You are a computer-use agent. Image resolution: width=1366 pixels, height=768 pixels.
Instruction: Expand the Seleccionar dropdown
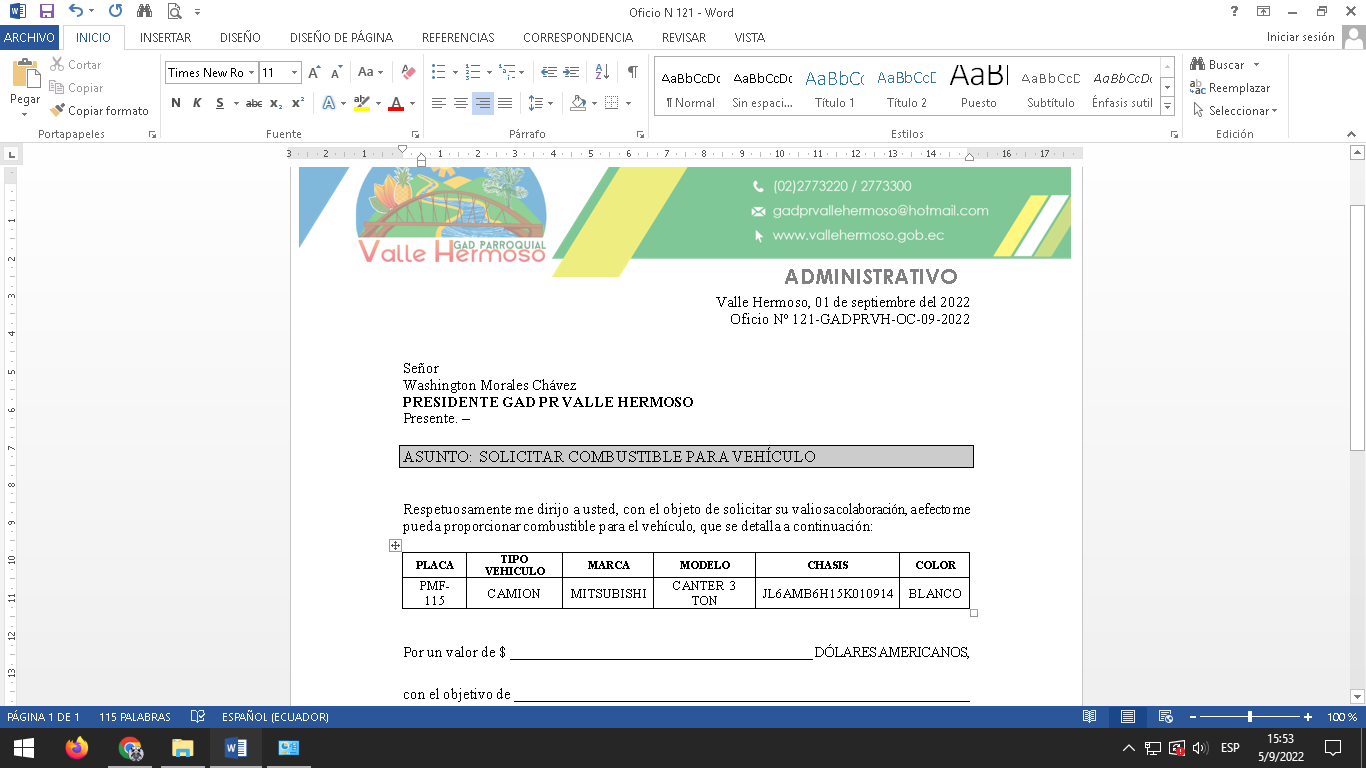tap(1240, 111)
